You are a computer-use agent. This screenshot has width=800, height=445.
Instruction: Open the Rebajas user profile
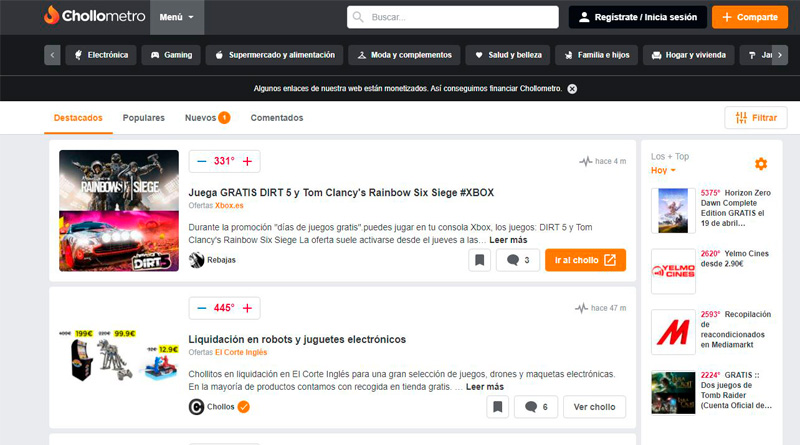tap(212, 260)
